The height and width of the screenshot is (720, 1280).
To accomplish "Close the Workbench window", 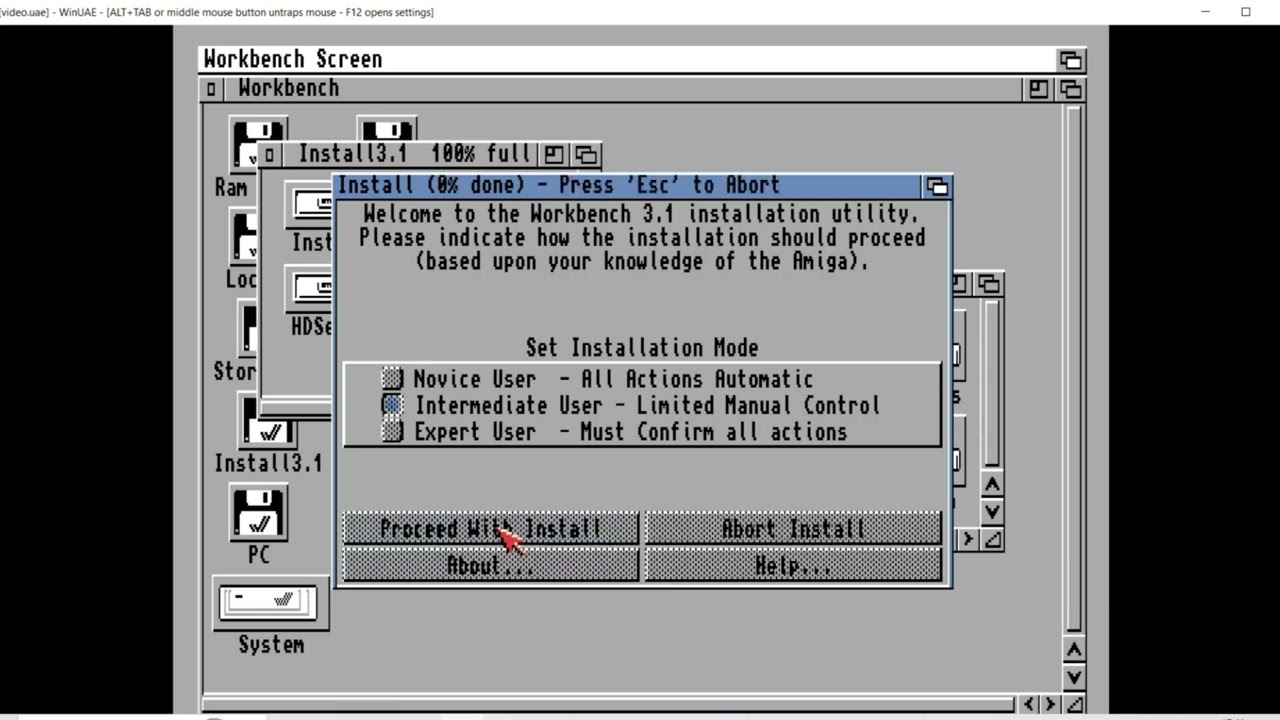I will (x=211, y=89).
